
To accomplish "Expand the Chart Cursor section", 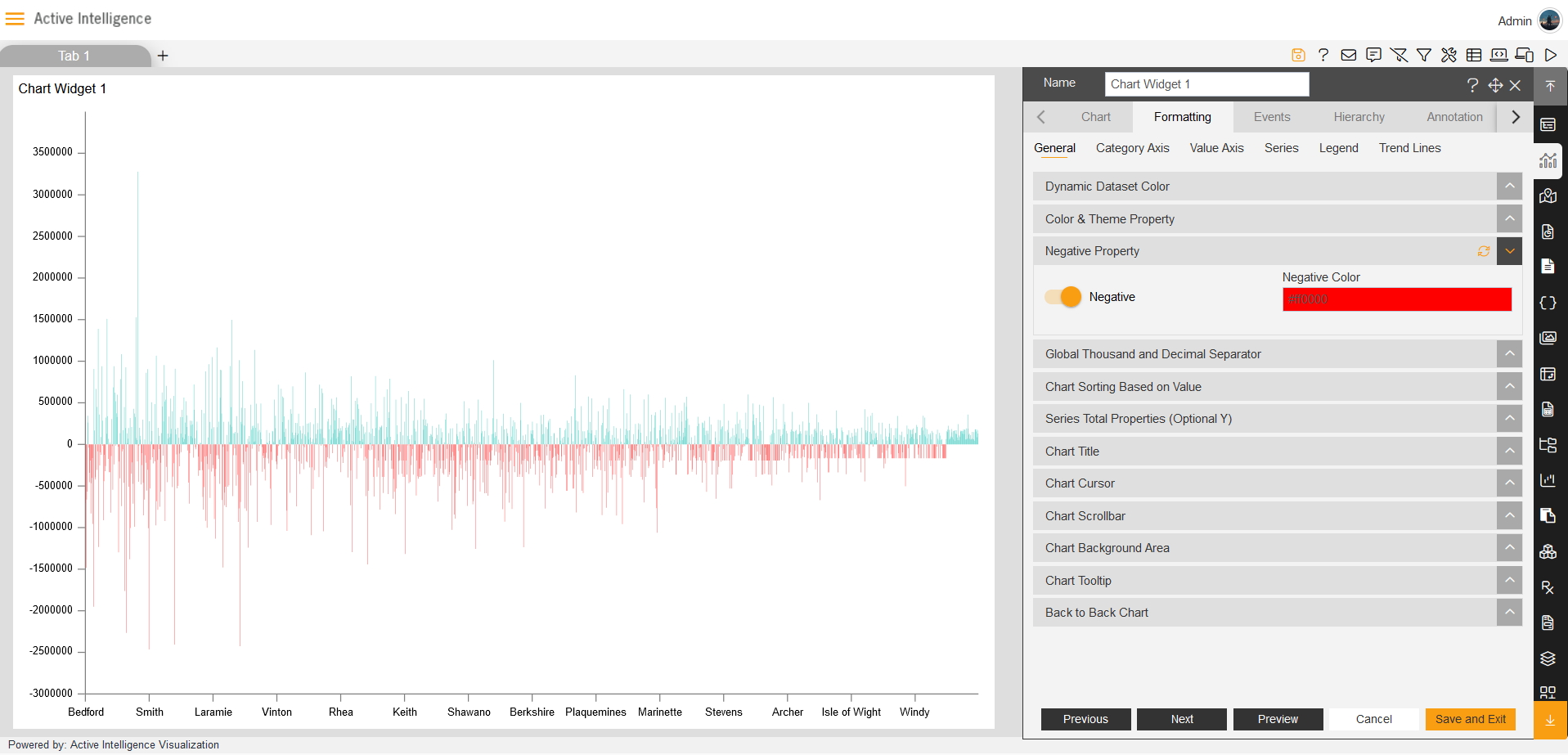I will point(1510,483).
